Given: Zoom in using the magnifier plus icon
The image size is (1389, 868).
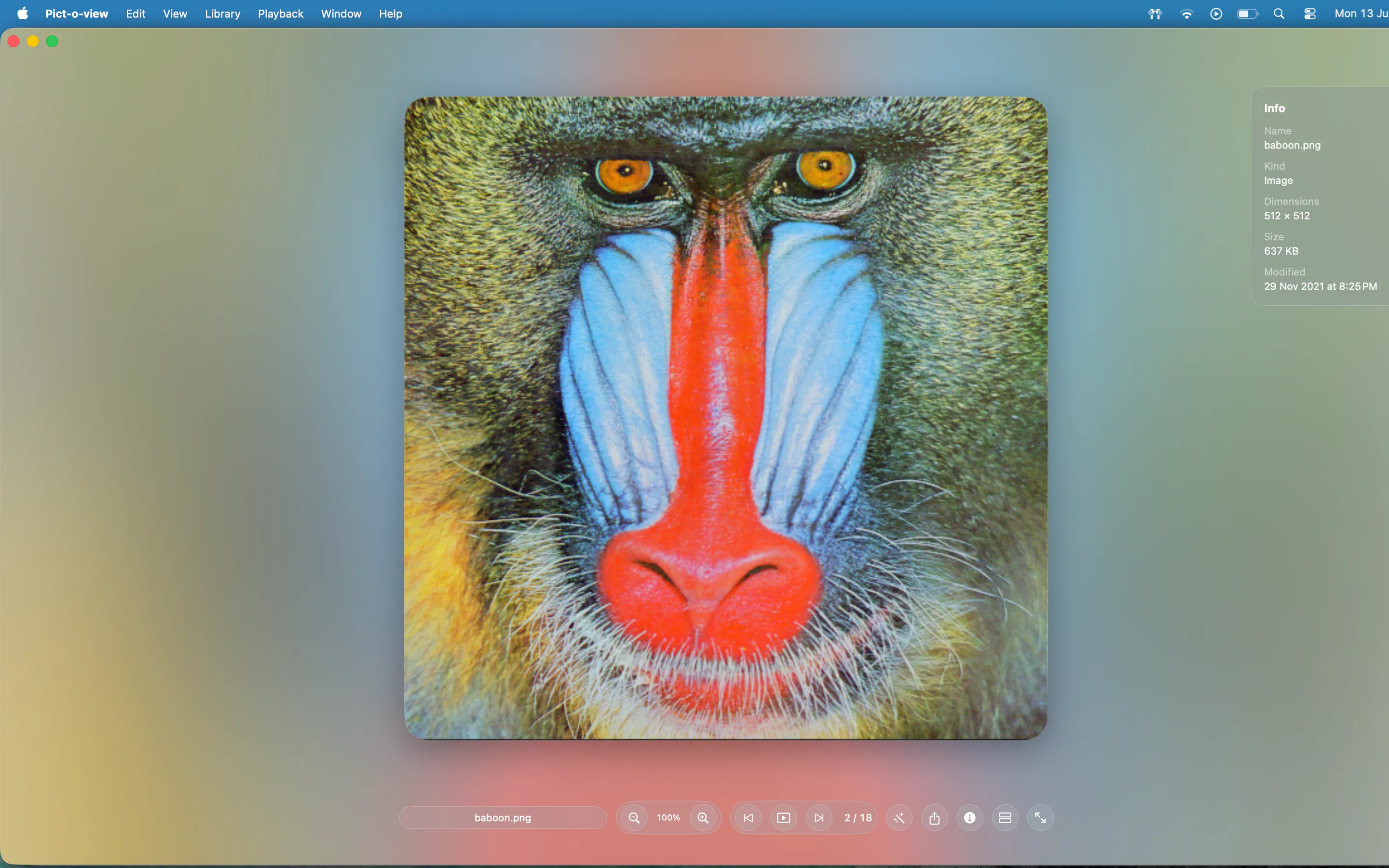Looking at the screenshot, I should [703, 817].
